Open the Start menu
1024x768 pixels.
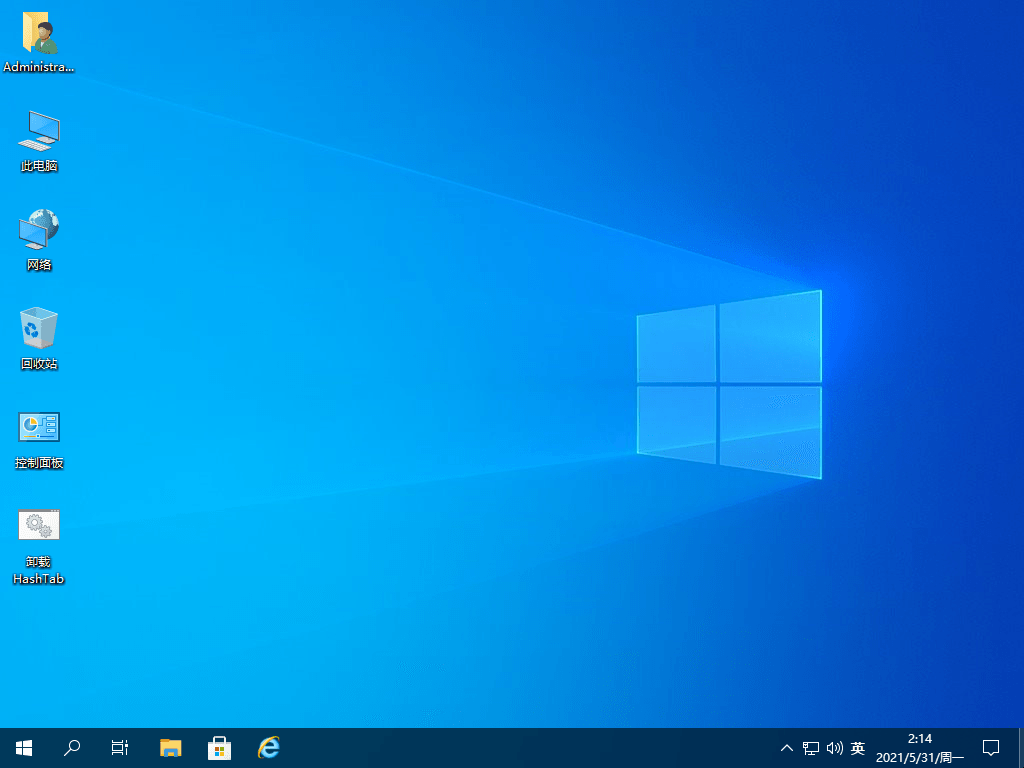click(x=23, y=747)
